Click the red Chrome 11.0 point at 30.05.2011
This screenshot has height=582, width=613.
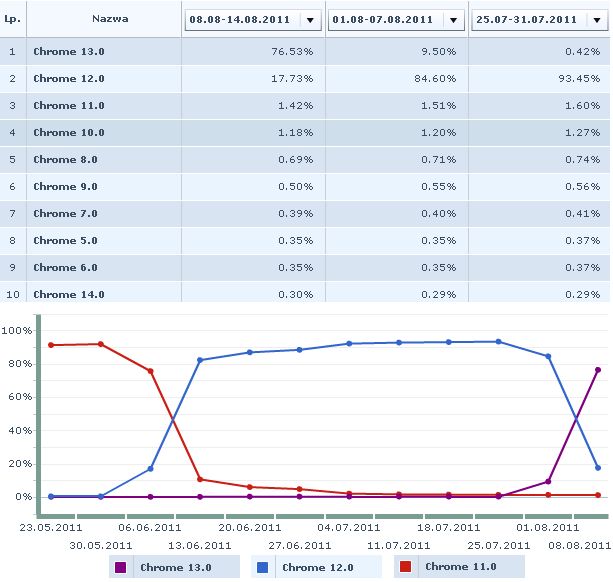[100, 344]
